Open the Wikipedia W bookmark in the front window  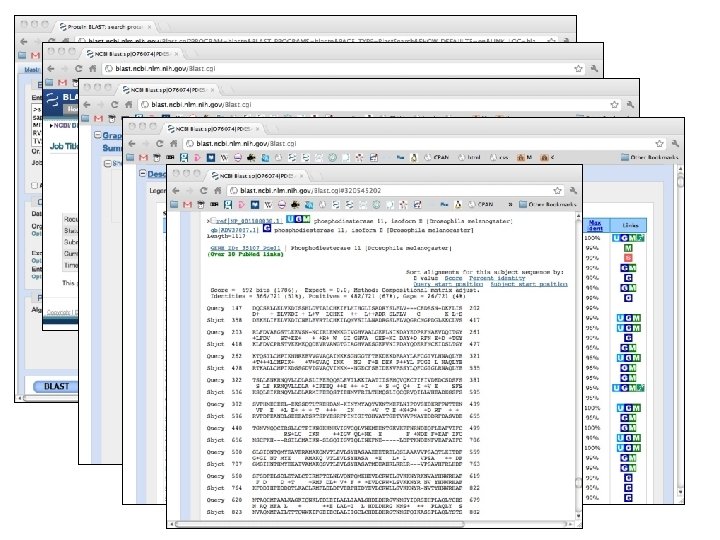pos(268,204)
